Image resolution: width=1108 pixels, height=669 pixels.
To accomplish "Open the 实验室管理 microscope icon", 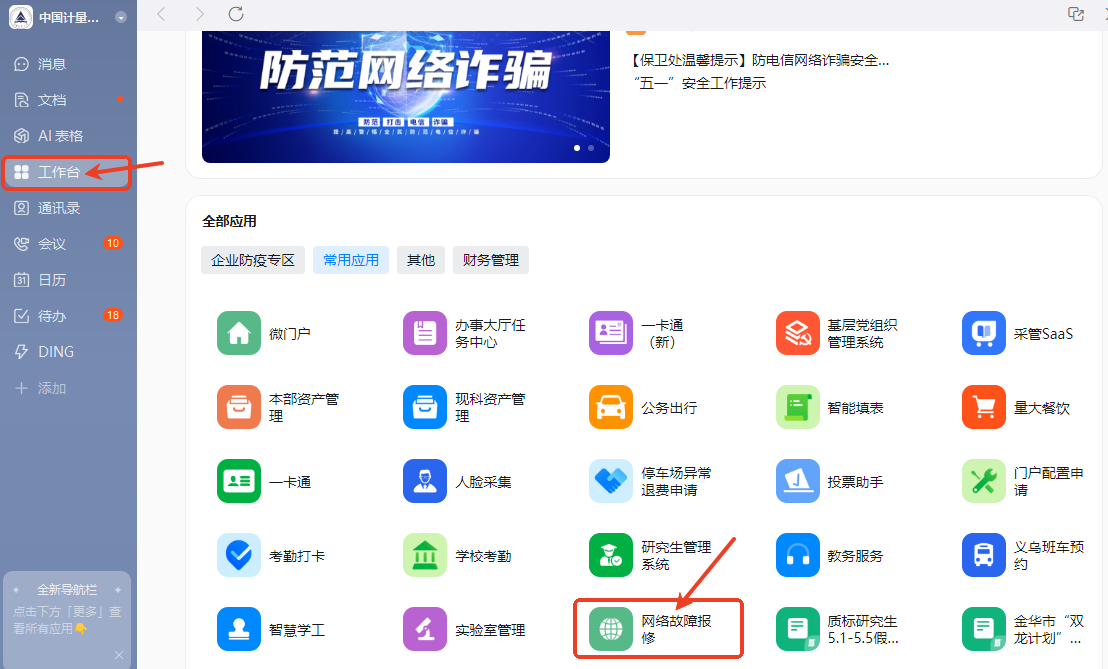I will point(425,630).
